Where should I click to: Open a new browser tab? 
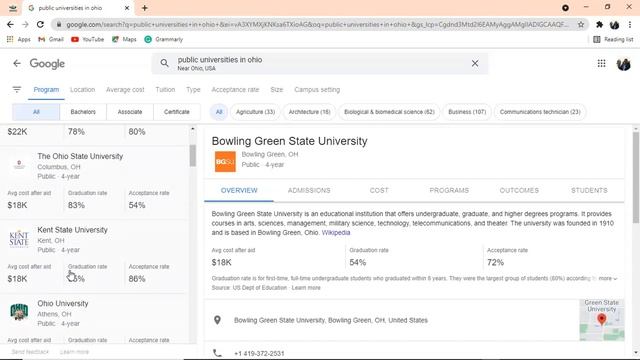(x=144, y=8)
